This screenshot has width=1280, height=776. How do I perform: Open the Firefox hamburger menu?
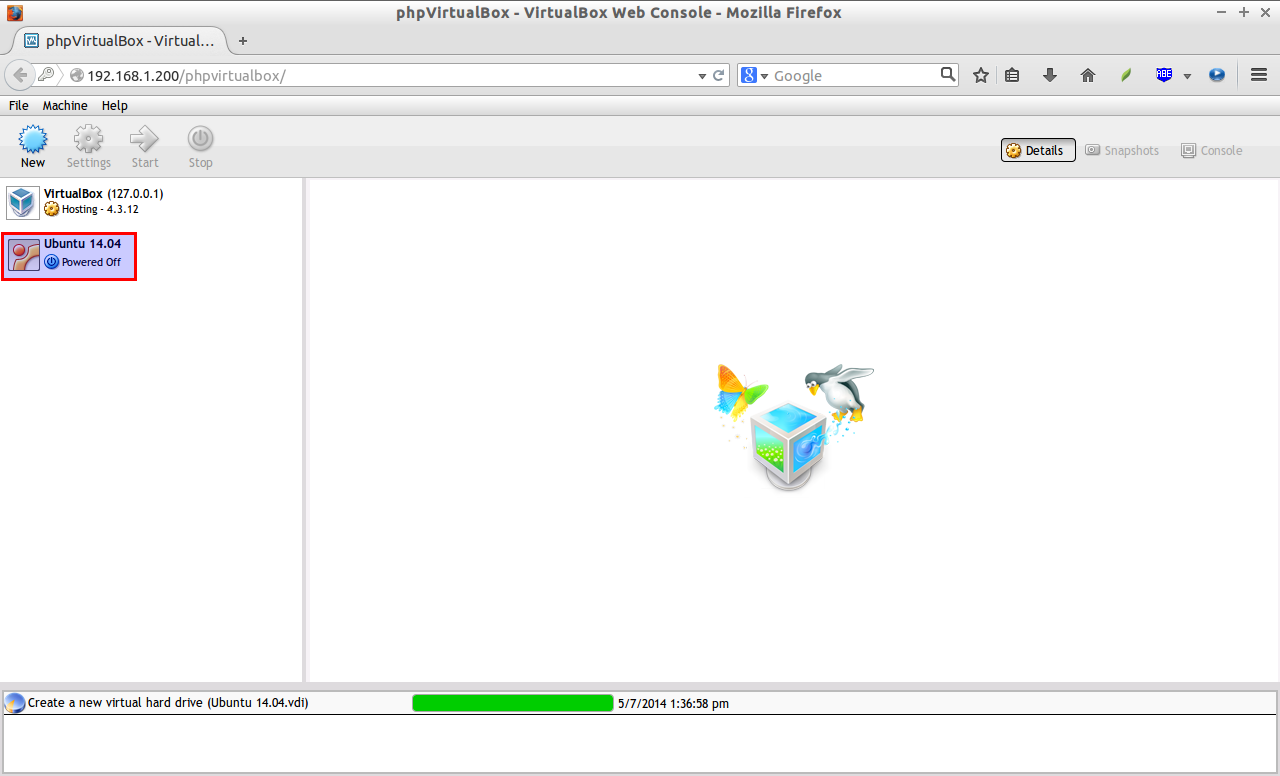click(1259, 75)
